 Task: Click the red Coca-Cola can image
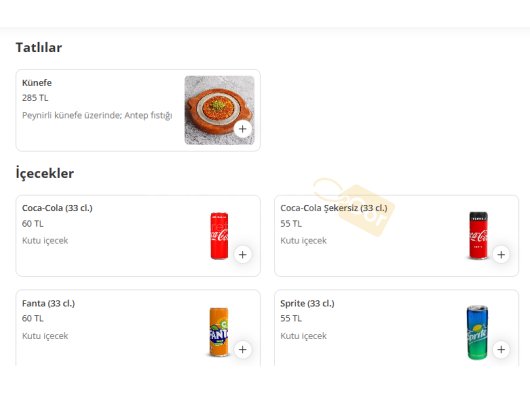[219, 236]
